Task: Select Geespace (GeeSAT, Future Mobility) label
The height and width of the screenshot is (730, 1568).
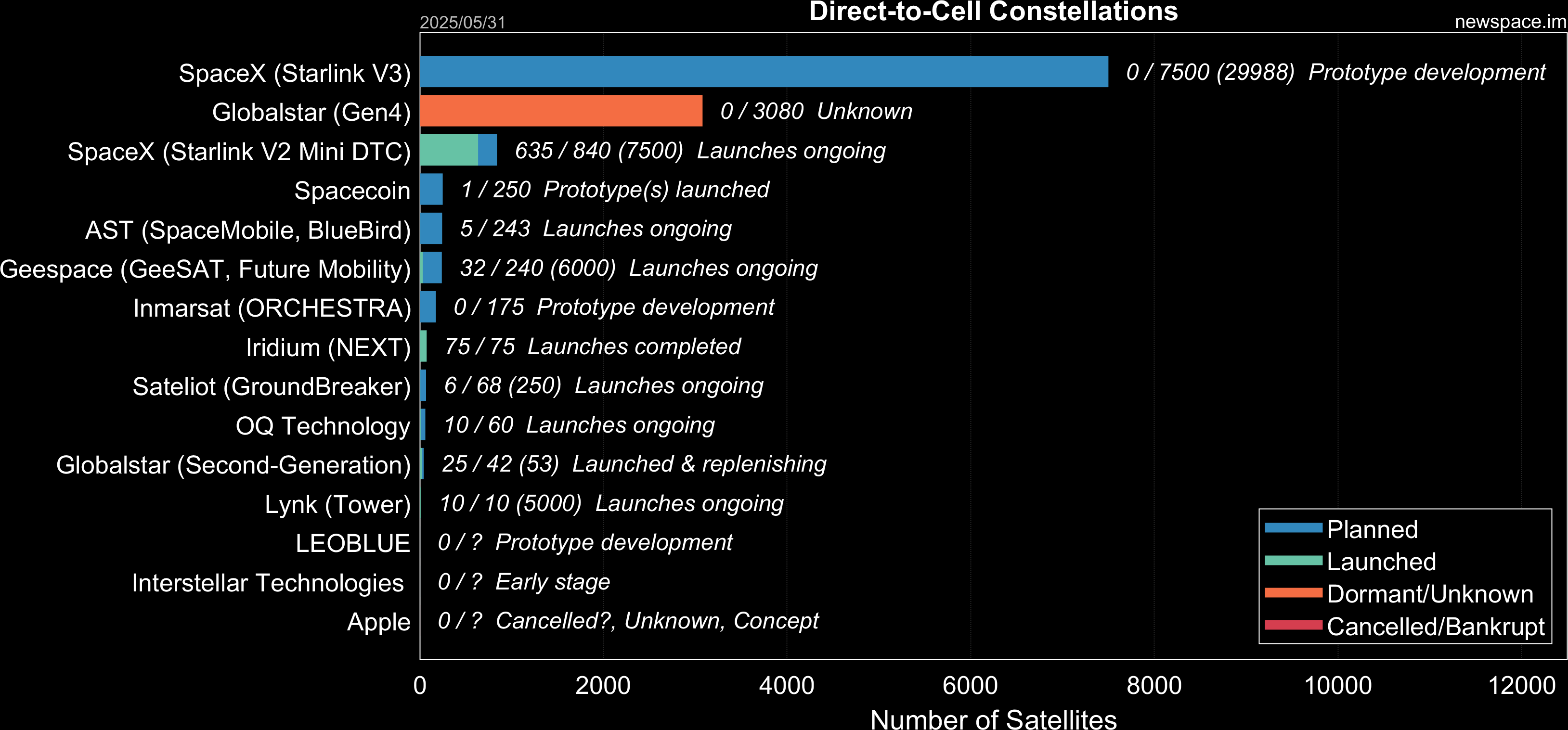Action: (206, 269)
